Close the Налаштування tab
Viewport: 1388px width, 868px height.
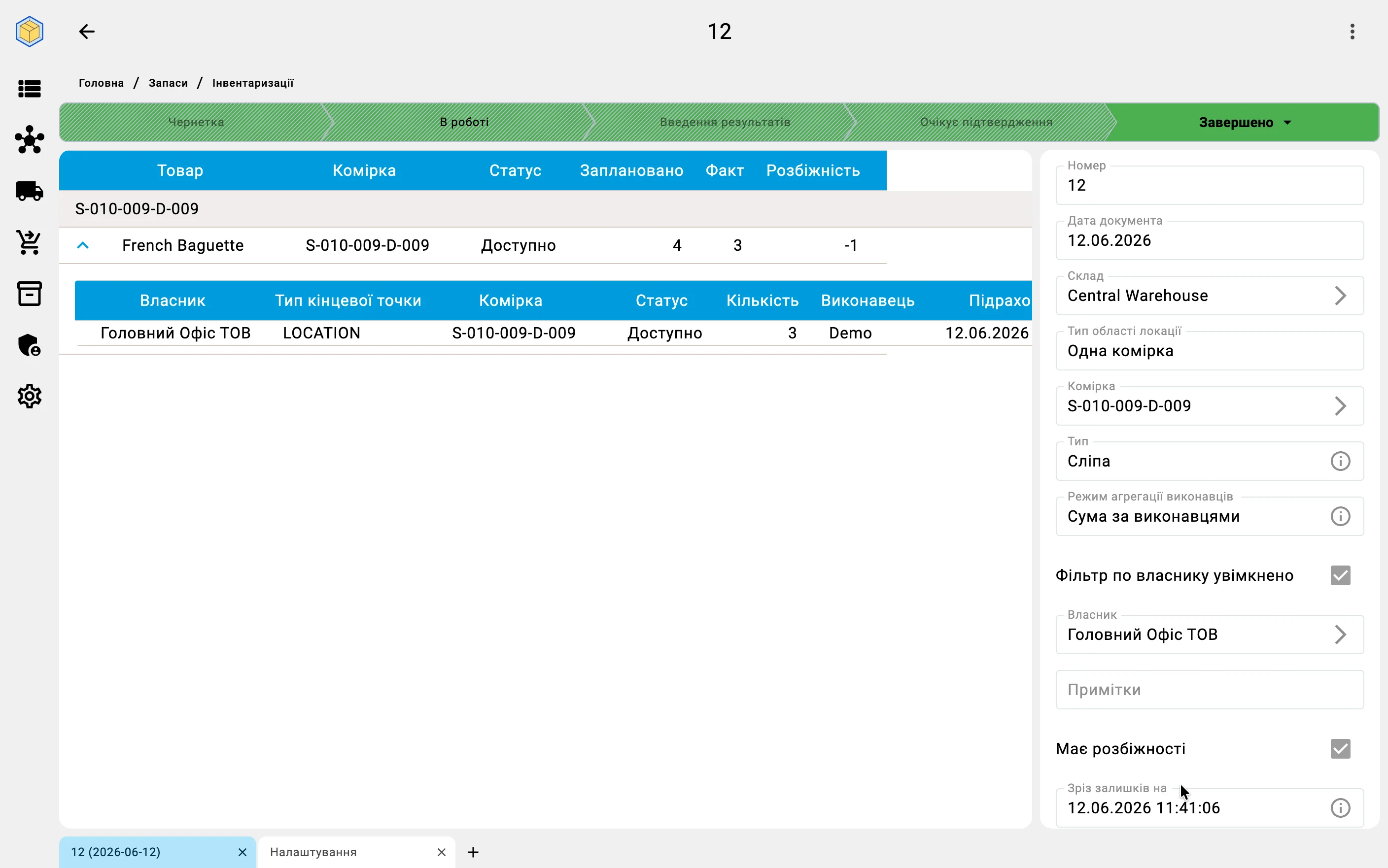441,852
